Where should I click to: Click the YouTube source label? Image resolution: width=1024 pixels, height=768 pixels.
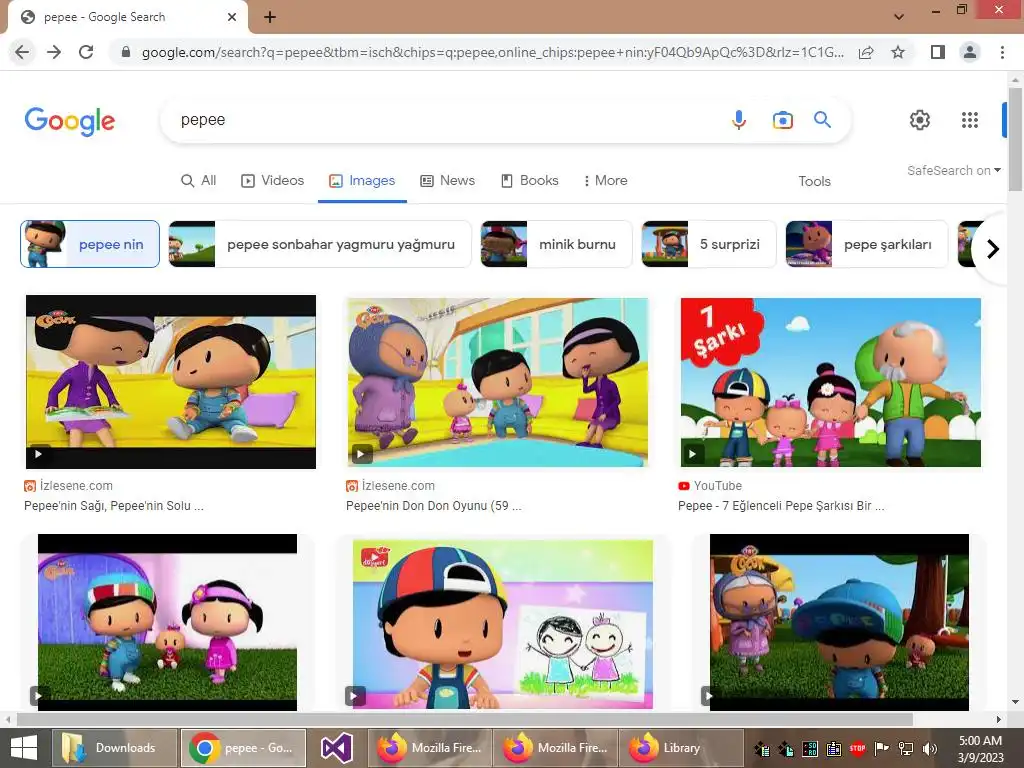tap(718, 486)
